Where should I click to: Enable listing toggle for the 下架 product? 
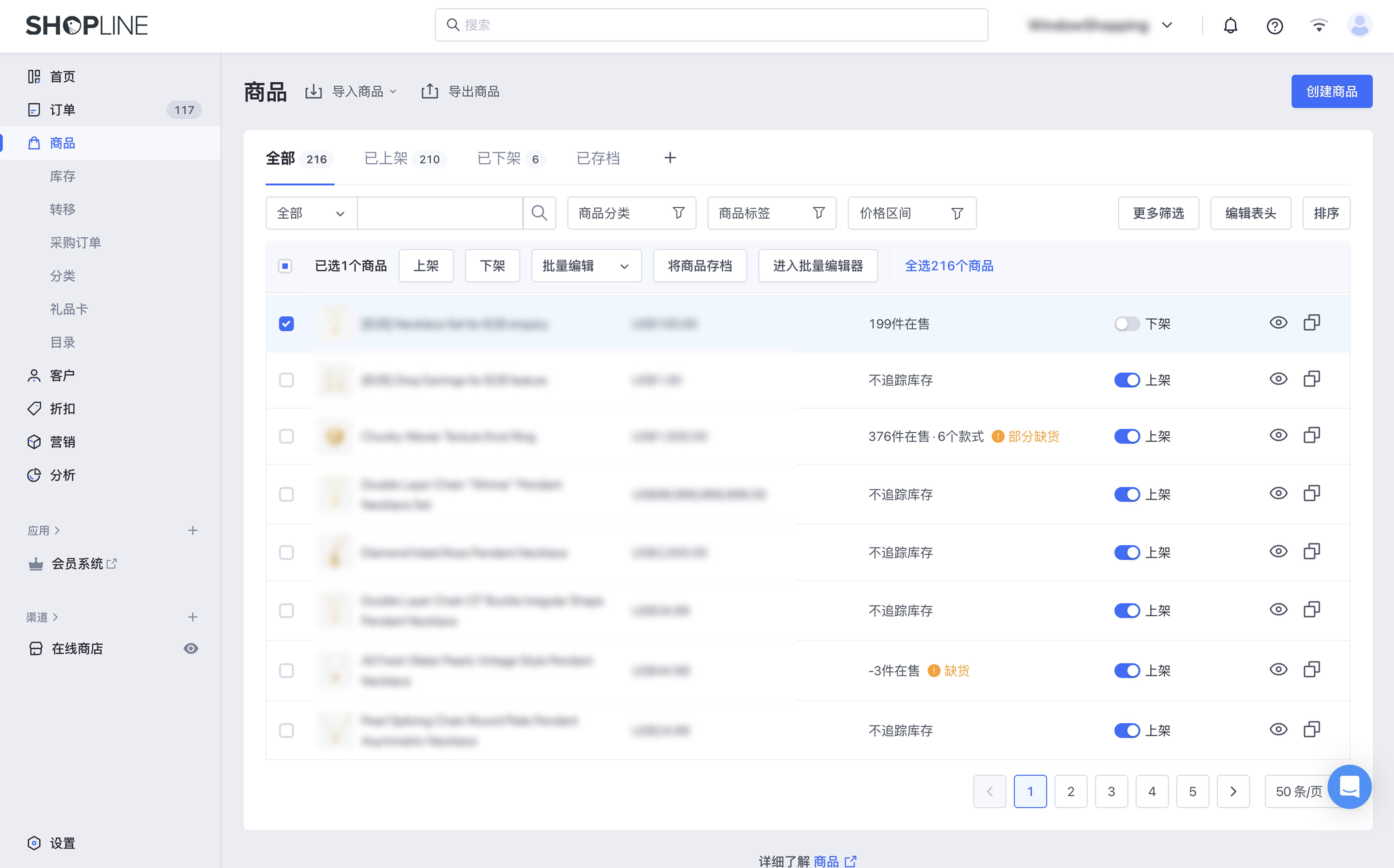pos(1127,324)
